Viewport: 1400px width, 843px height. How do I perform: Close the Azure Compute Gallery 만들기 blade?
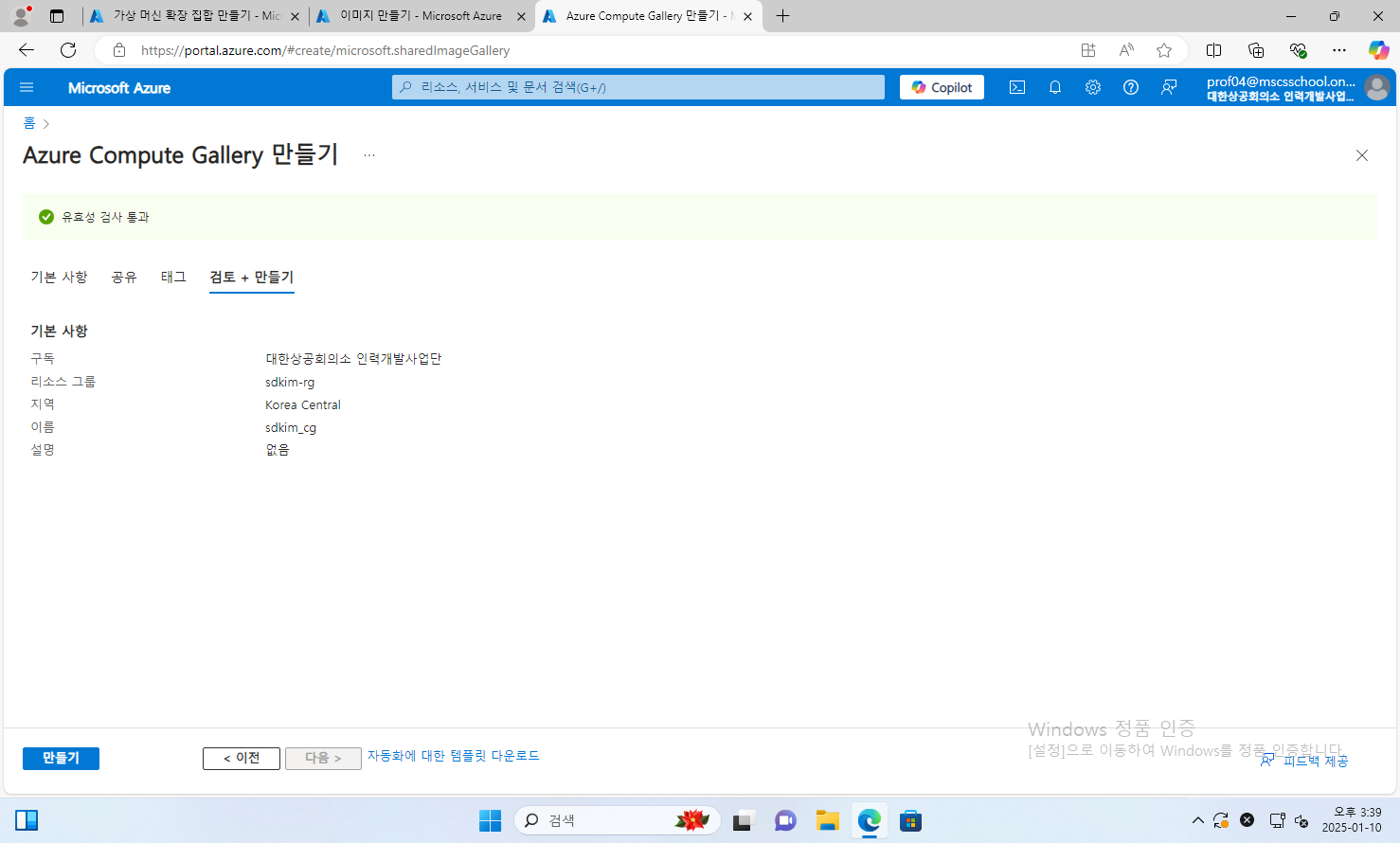pyautogui.click(x=1362, y=155)
